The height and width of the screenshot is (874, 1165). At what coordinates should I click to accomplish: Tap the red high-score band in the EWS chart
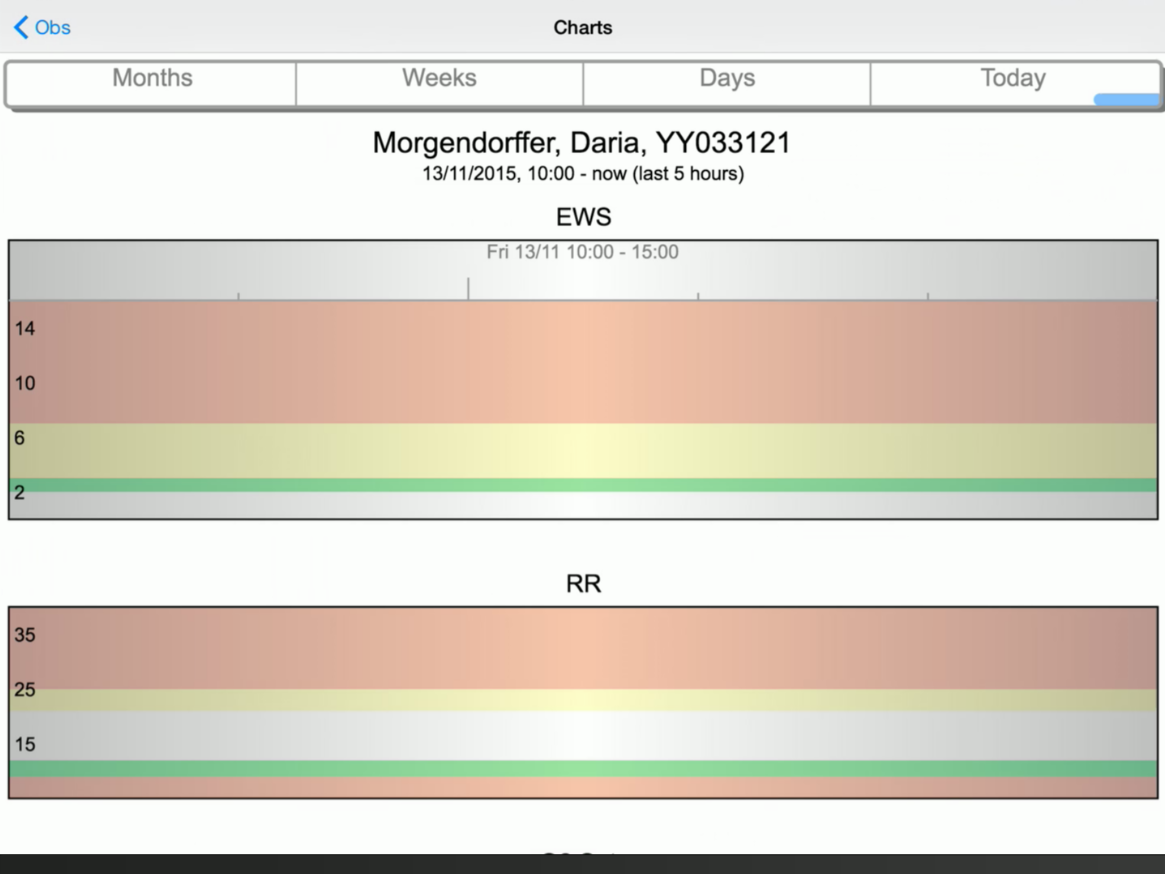[x=582, y=361]
